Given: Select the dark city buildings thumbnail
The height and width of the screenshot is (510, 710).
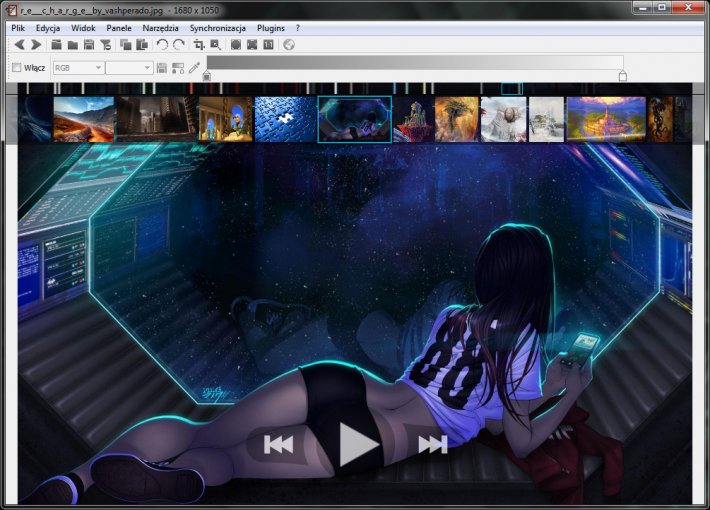Looking at the screenshot, I should [x=157, y=119].
